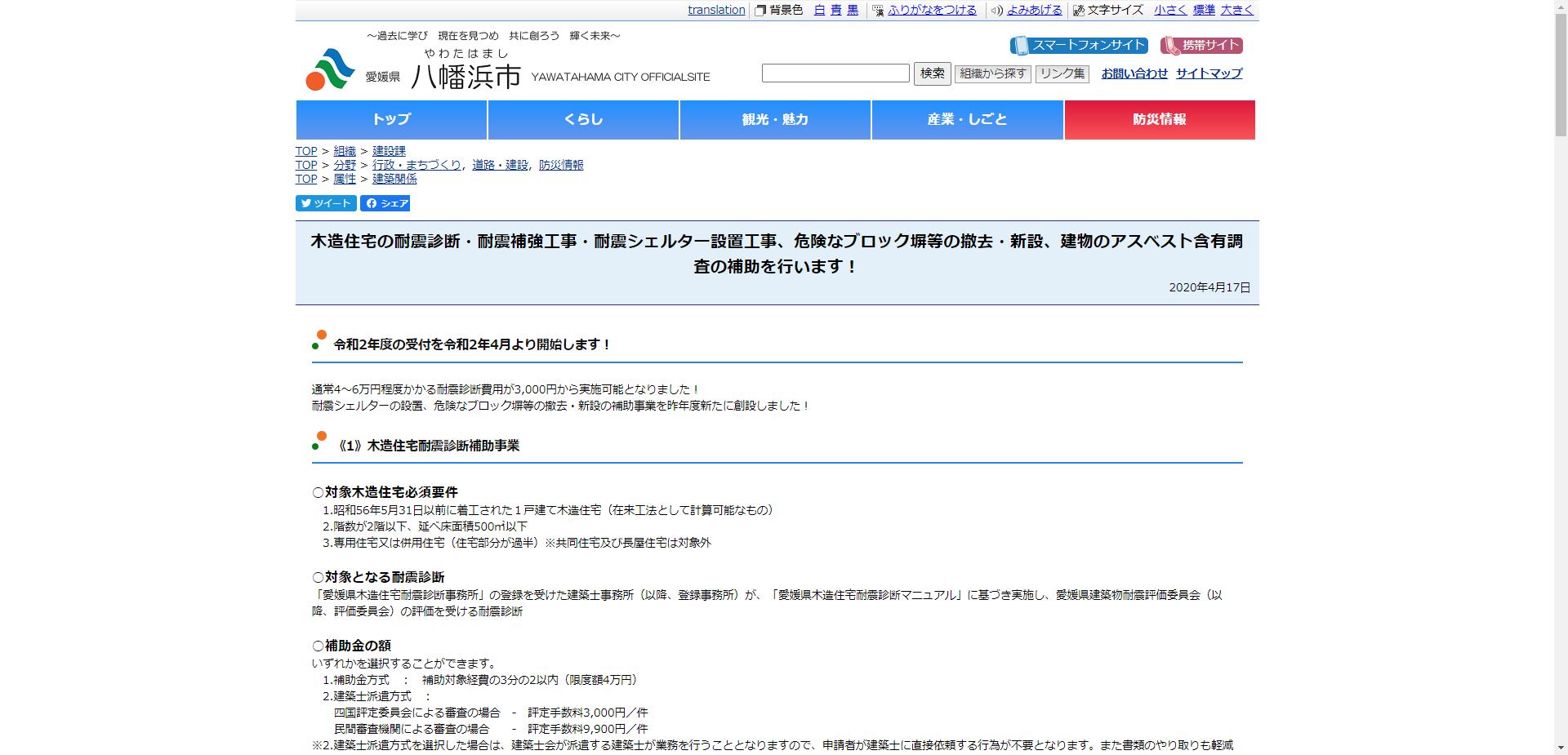Screen dimensions: 1568x755
Task: Select the Twitter tweet icon
Action: tap(305, 203)
